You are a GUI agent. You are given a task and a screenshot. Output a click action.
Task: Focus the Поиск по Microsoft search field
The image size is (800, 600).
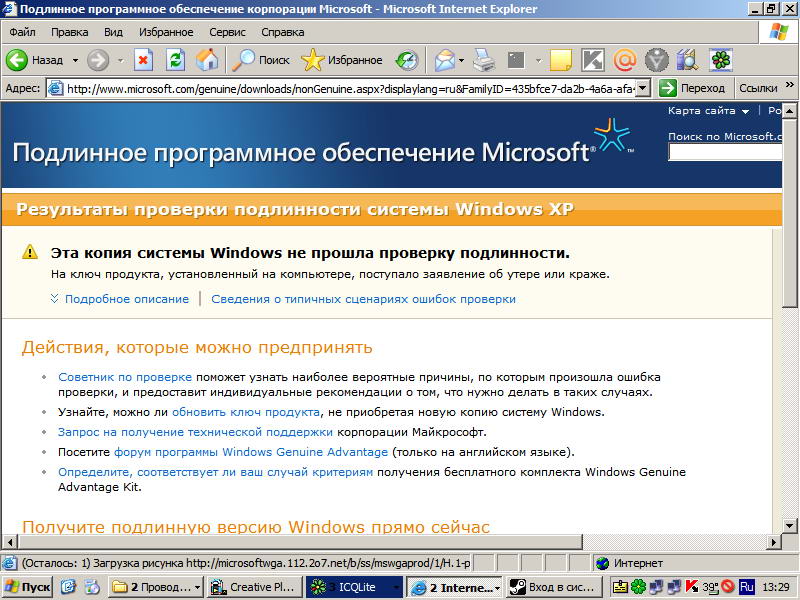tap(725, 152)
